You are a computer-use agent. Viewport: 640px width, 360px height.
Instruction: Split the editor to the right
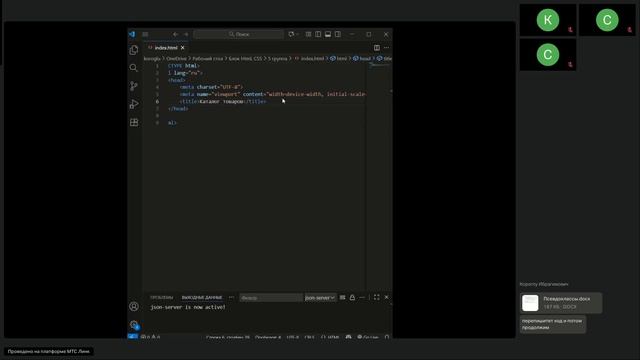point(377,48)
